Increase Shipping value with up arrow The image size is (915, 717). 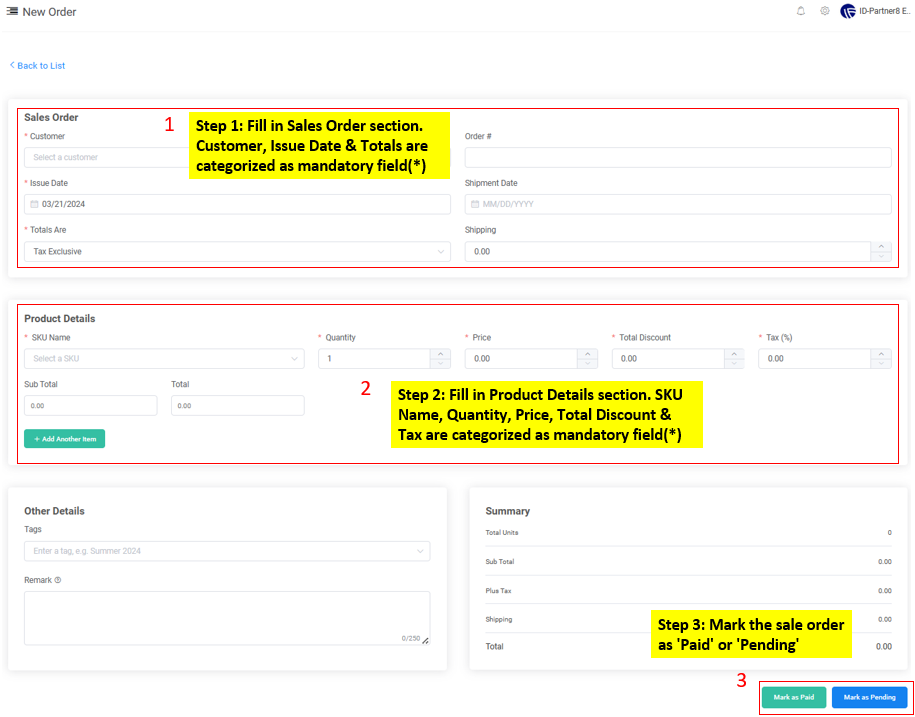click(881, 247)
